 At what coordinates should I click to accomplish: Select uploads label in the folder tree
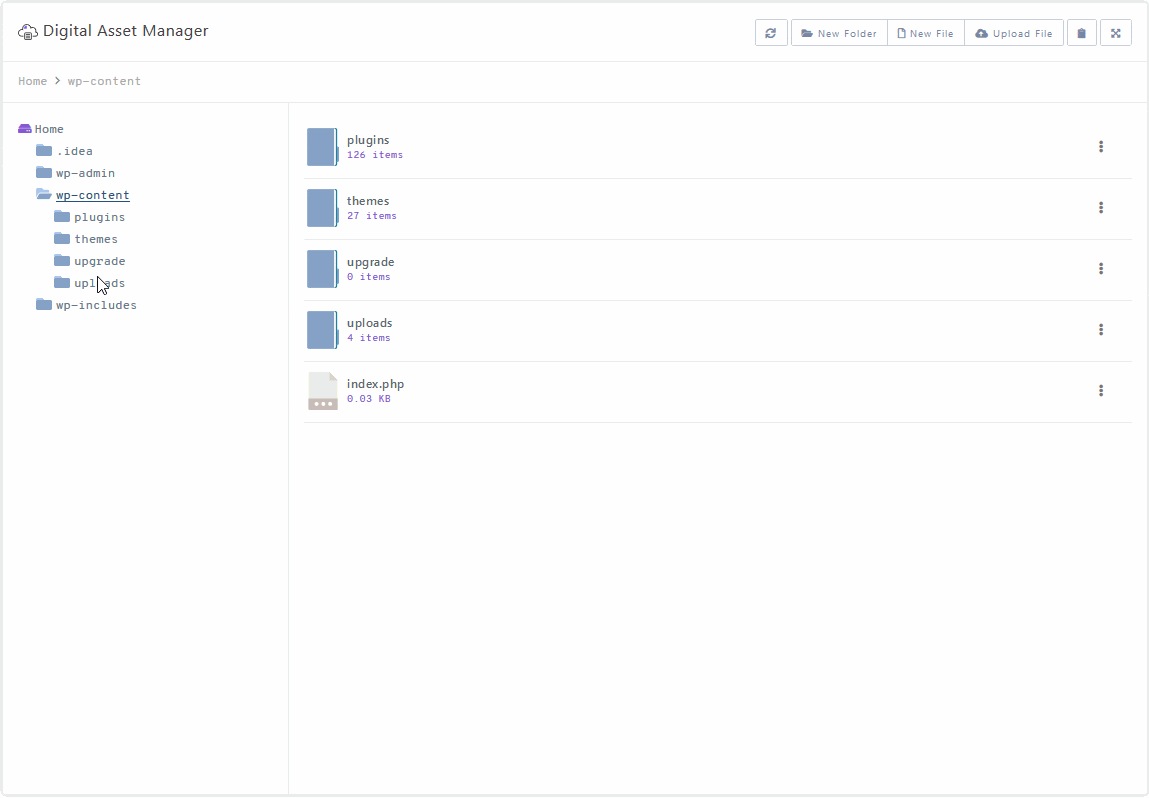[100, 283]
